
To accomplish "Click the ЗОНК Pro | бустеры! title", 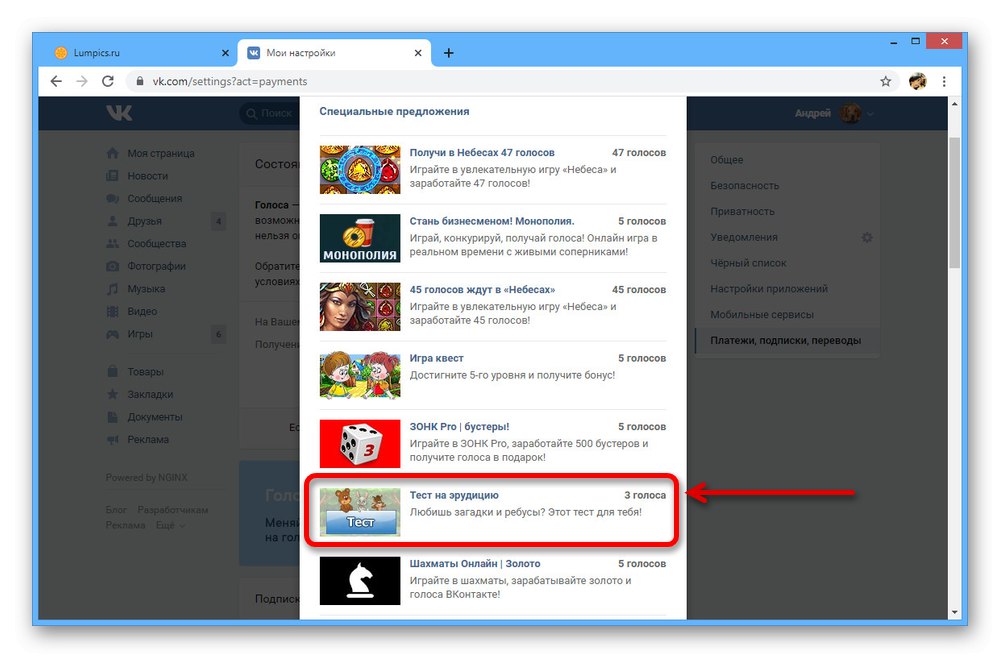I will tap(459, 427).
